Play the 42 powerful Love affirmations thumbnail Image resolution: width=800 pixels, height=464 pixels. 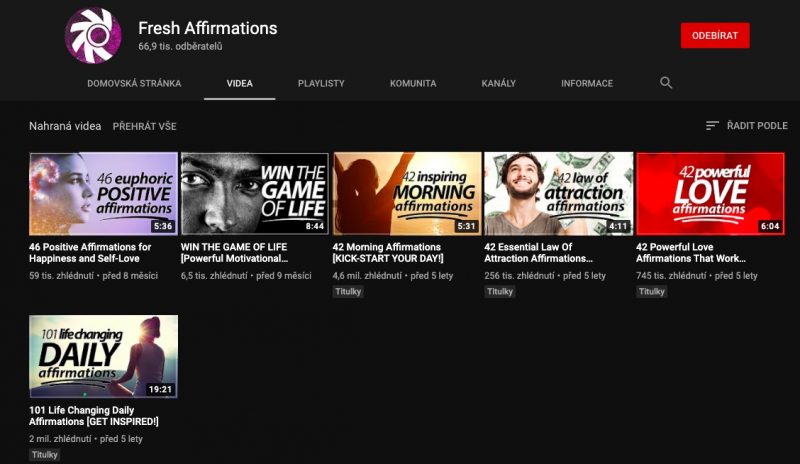click(710, 194)
